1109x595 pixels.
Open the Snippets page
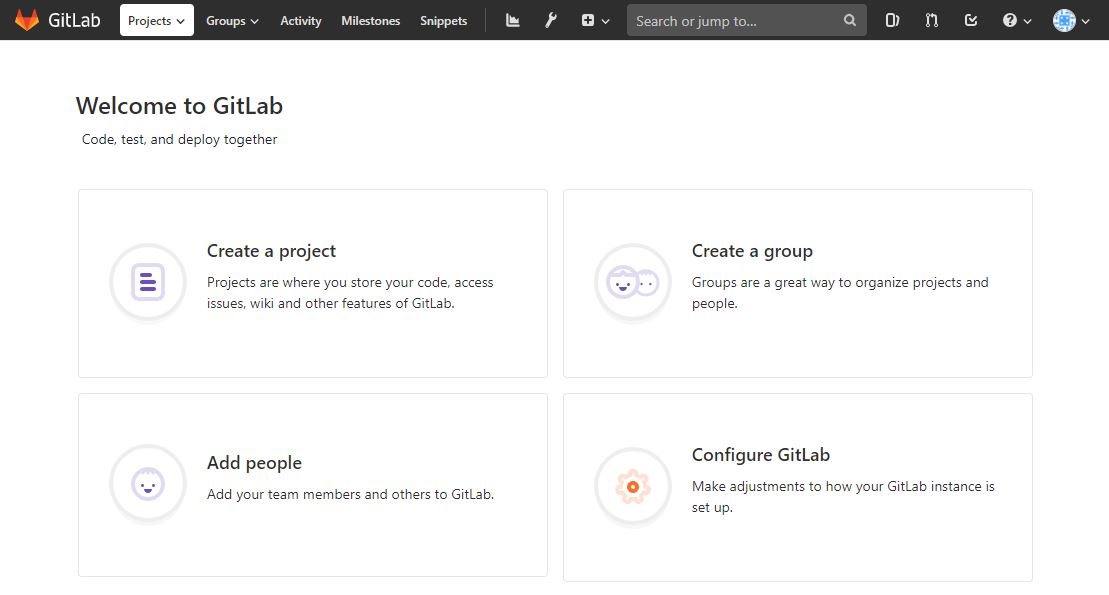tap(443, 21)
